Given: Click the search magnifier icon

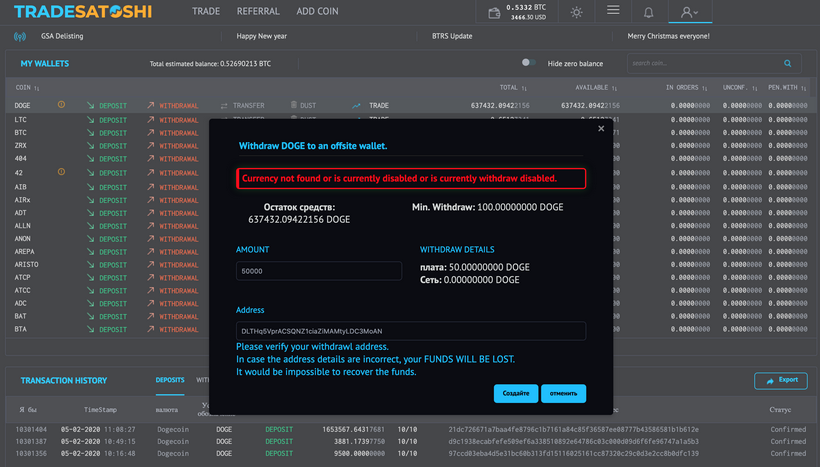Looking at the screenshot, I should (x=788, y=64).
